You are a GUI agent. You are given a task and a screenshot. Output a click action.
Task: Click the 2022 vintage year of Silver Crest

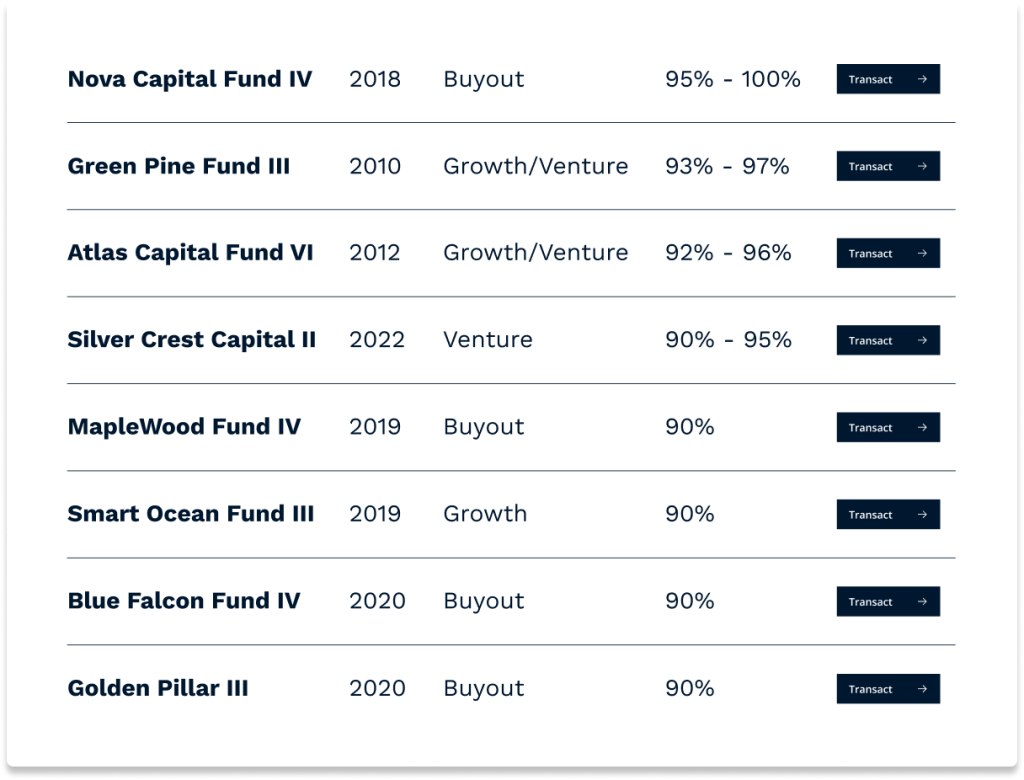pyautogui.click(x=377, y=340)
